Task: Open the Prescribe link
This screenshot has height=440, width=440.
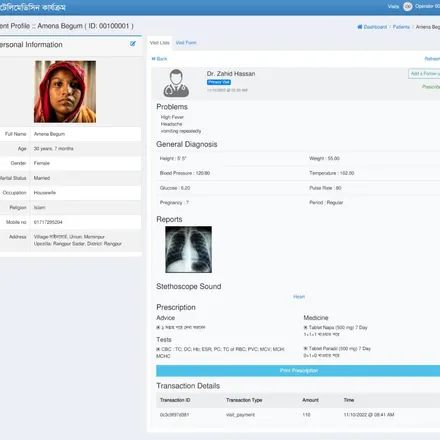Action: [x=431, y=87]
